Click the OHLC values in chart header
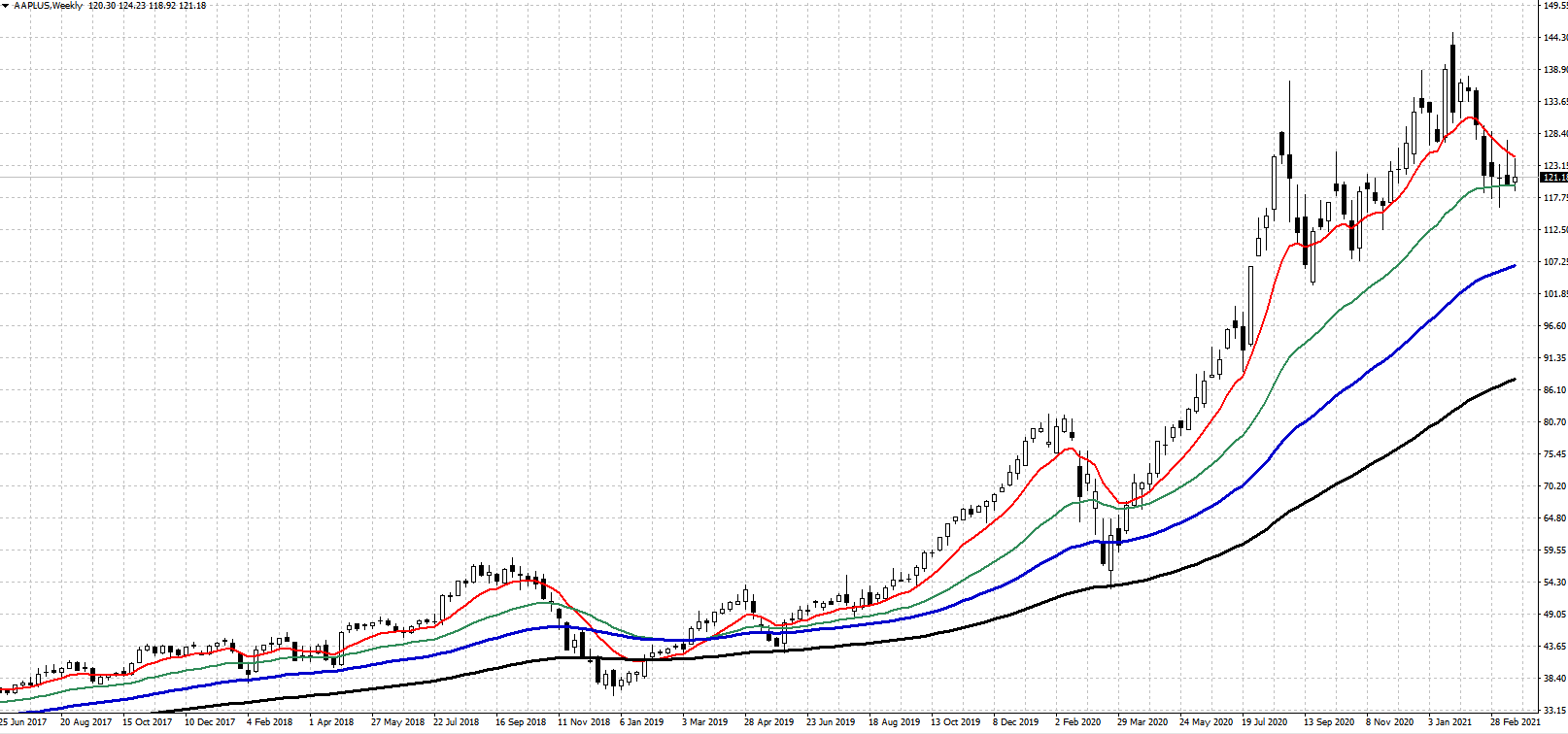This screenshot has height=734, width=1568. tap(147, 6)
